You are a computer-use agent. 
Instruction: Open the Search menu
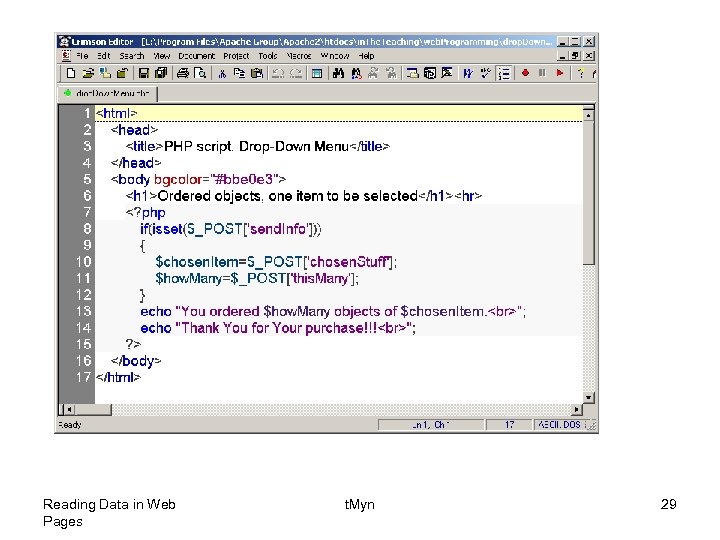(x=132, y=56)
